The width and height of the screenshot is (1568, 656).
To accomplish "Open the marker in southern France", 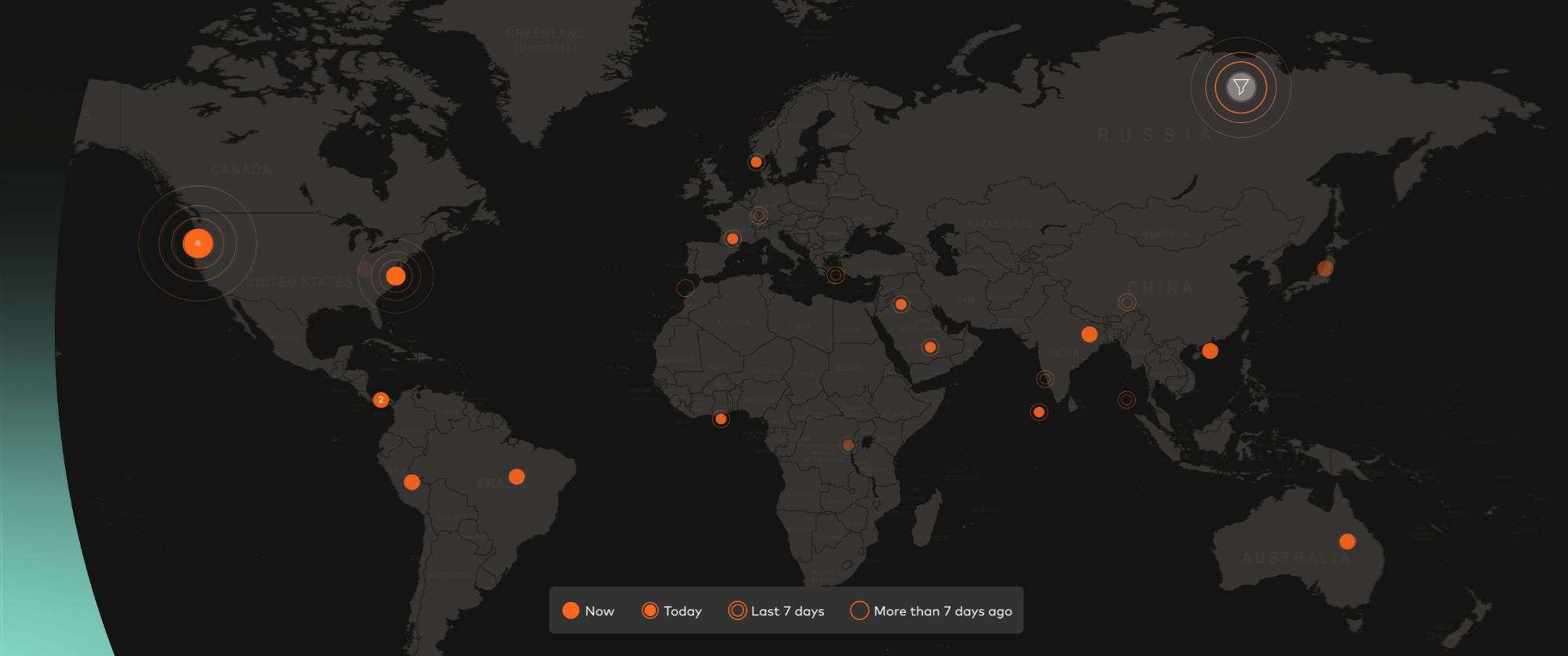I will (732, 238).
